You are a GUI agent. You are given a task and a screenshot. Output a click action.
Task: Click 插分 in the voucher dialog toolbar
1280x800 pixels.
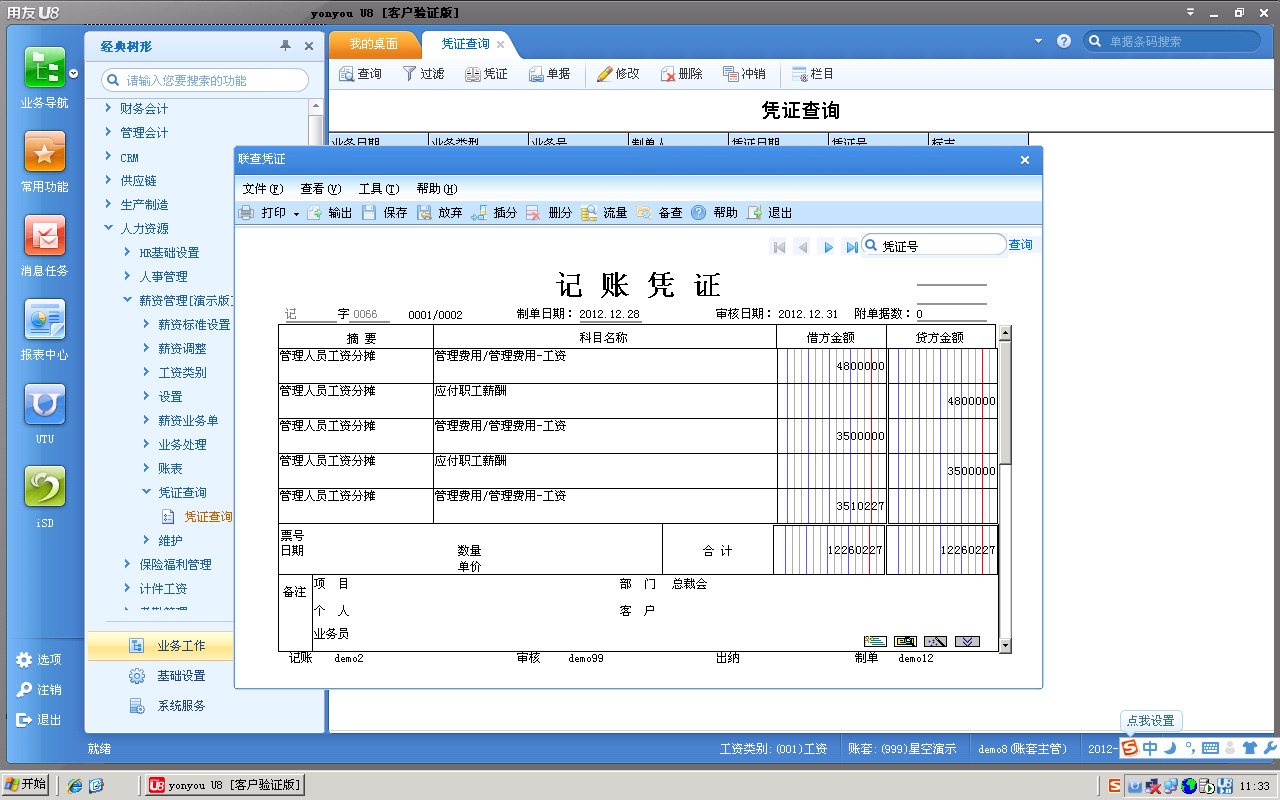tap(494, 213)
